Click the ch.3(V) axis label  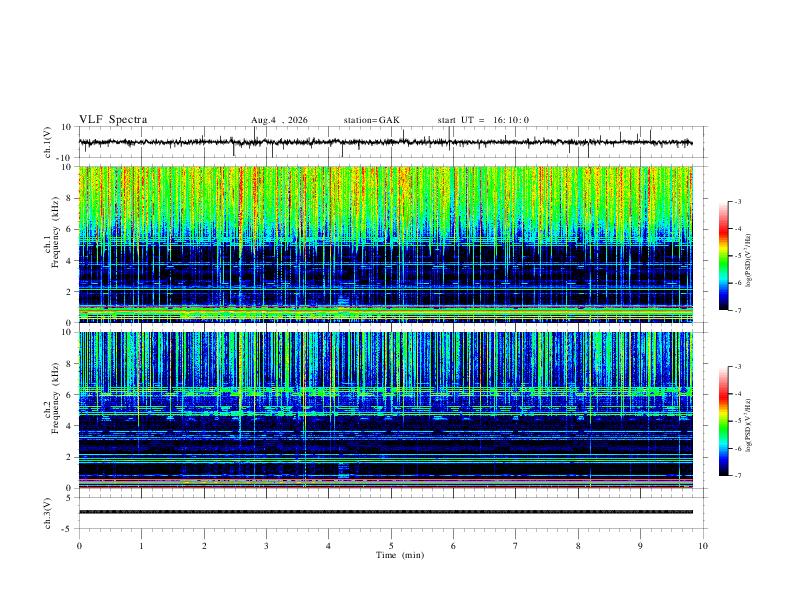pos(48,513)
